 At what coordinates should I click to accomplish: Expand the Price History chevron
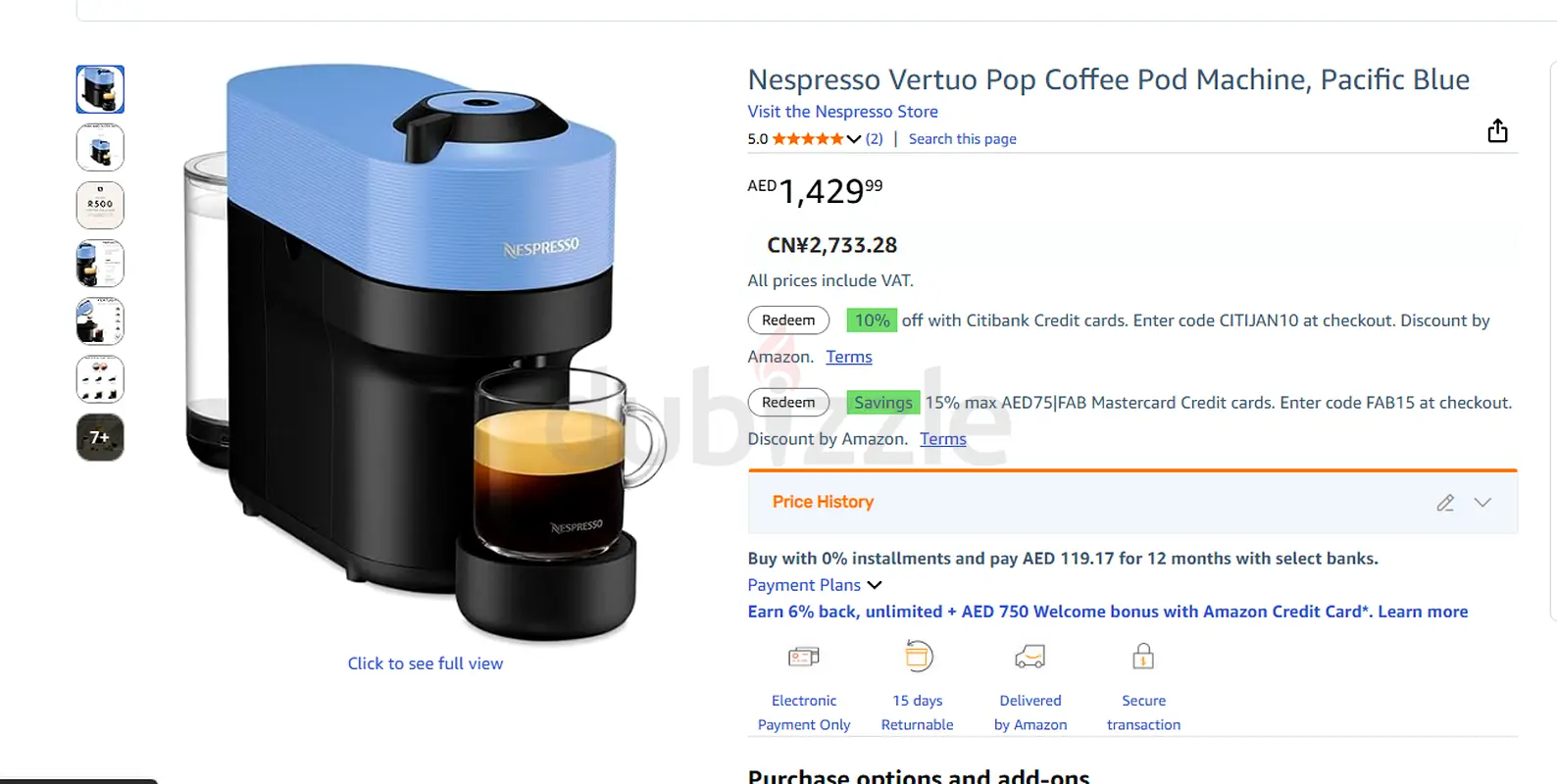click(x=1482, y=503)
